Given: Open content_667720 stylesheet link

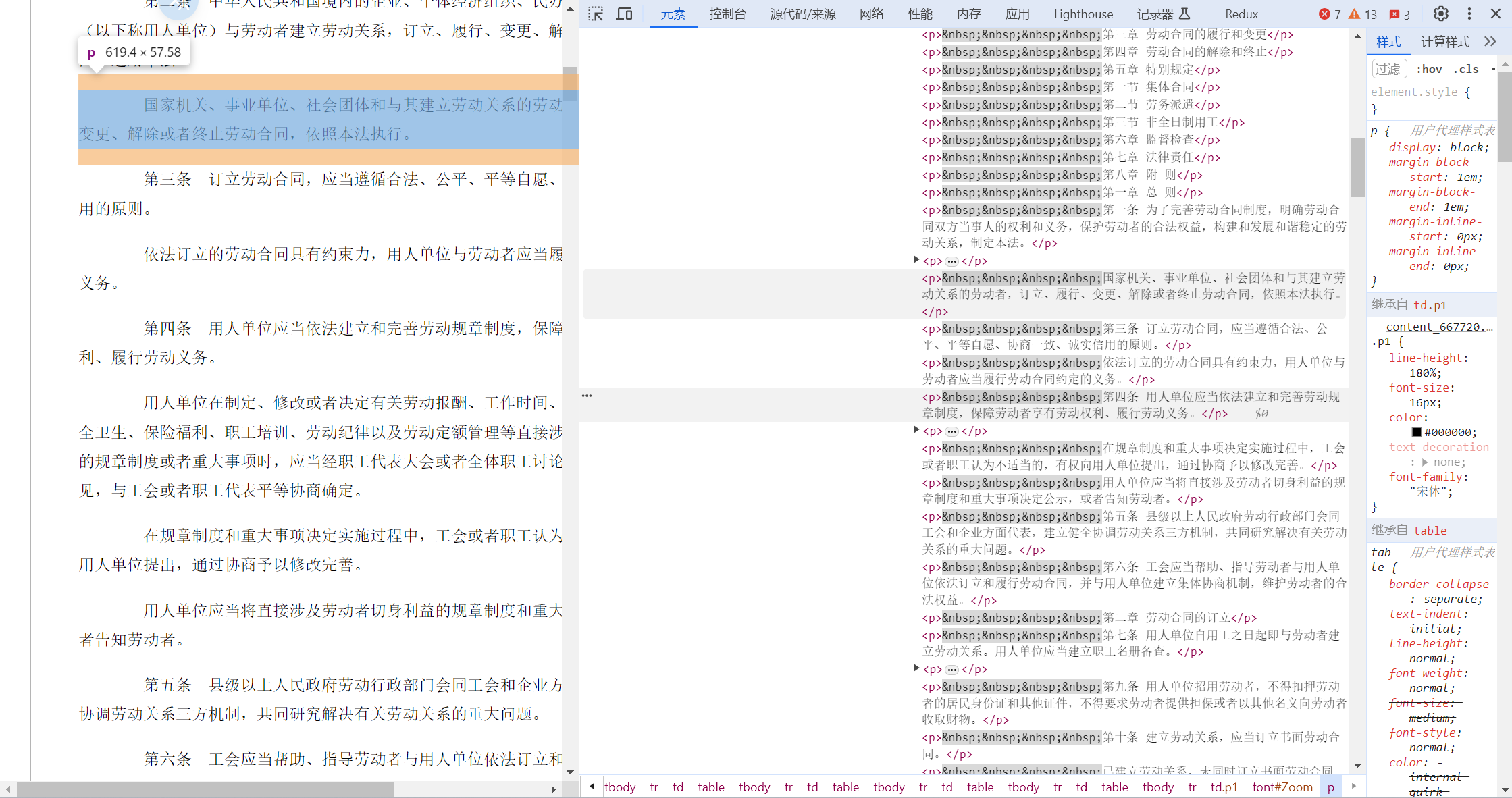Looking at the screenshot, I should [x=1439, y=327].
